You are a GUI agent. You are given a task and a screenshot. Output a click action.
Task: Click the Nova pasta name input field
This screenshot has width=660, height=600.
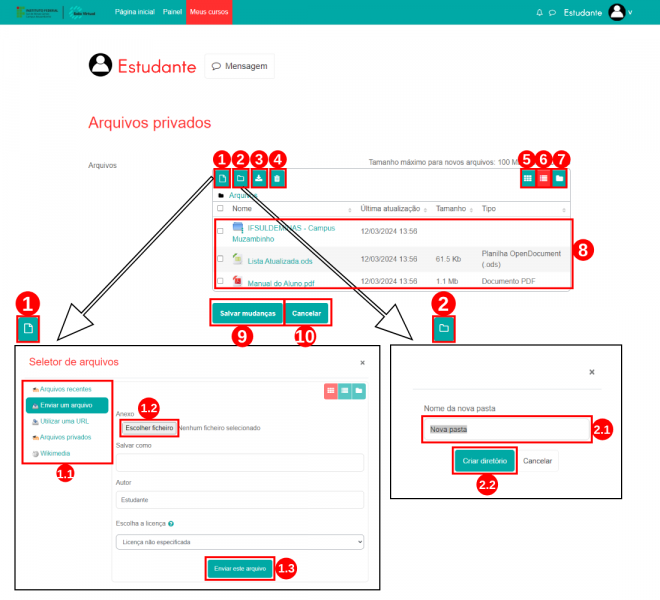pyautogui.click(x=506, y=429)
